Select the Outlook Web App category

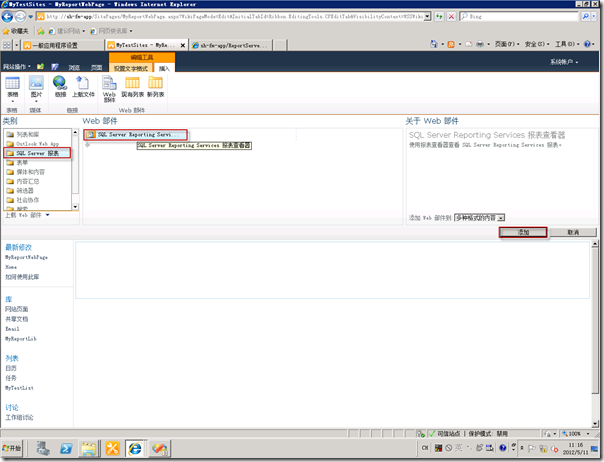(37, 144)
